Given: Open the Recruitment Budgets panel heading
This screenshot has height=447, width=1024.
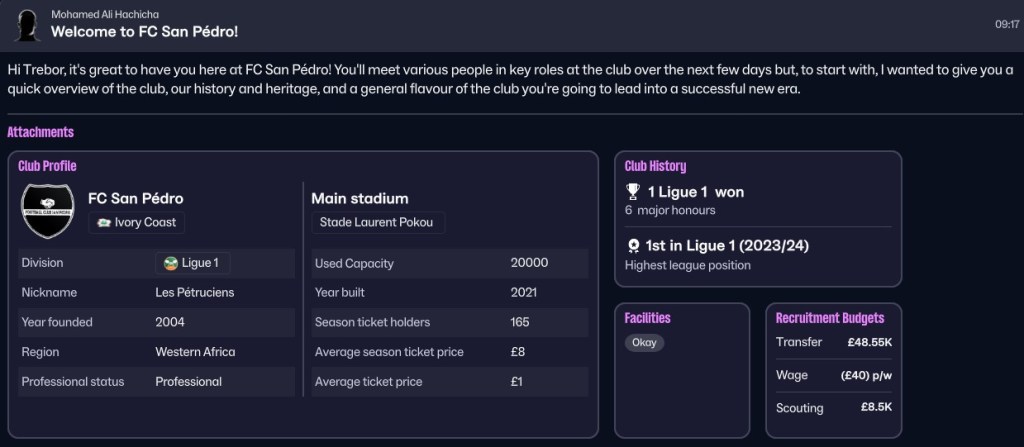Looking at the screenshot, I should [x=829, y=318].
